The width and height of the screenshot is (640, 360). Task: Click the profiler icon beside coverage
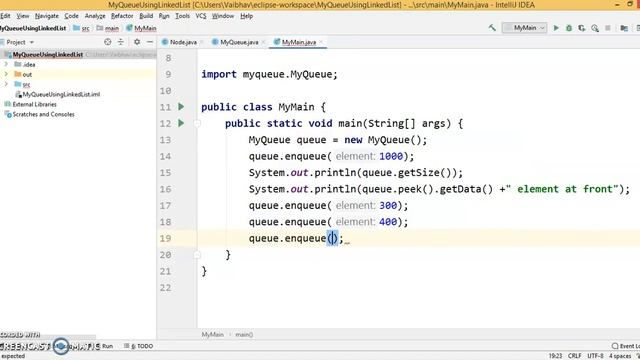[x=595, y=28]
